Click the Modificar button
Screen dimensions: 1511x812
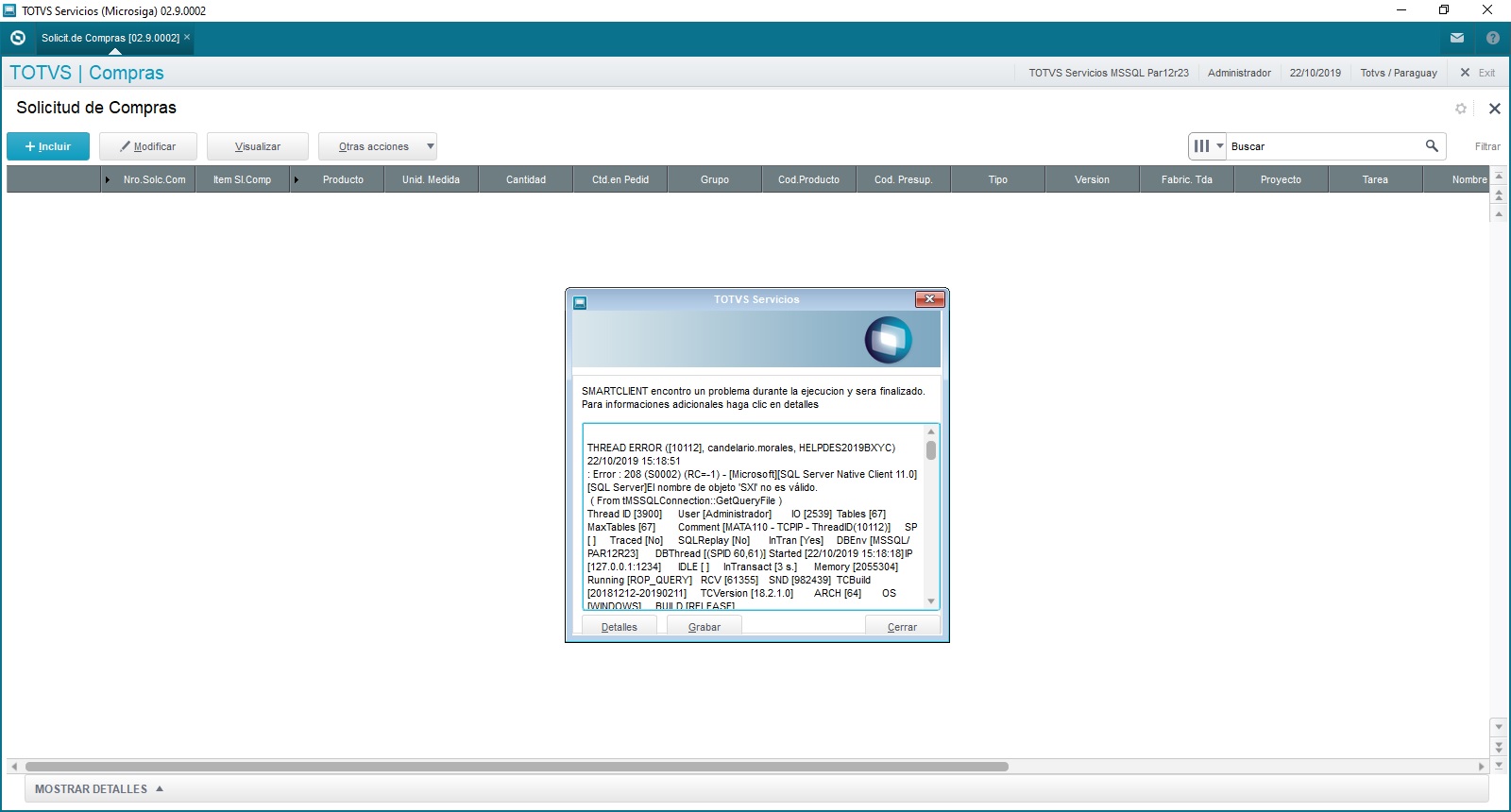(x=148, y=146)
